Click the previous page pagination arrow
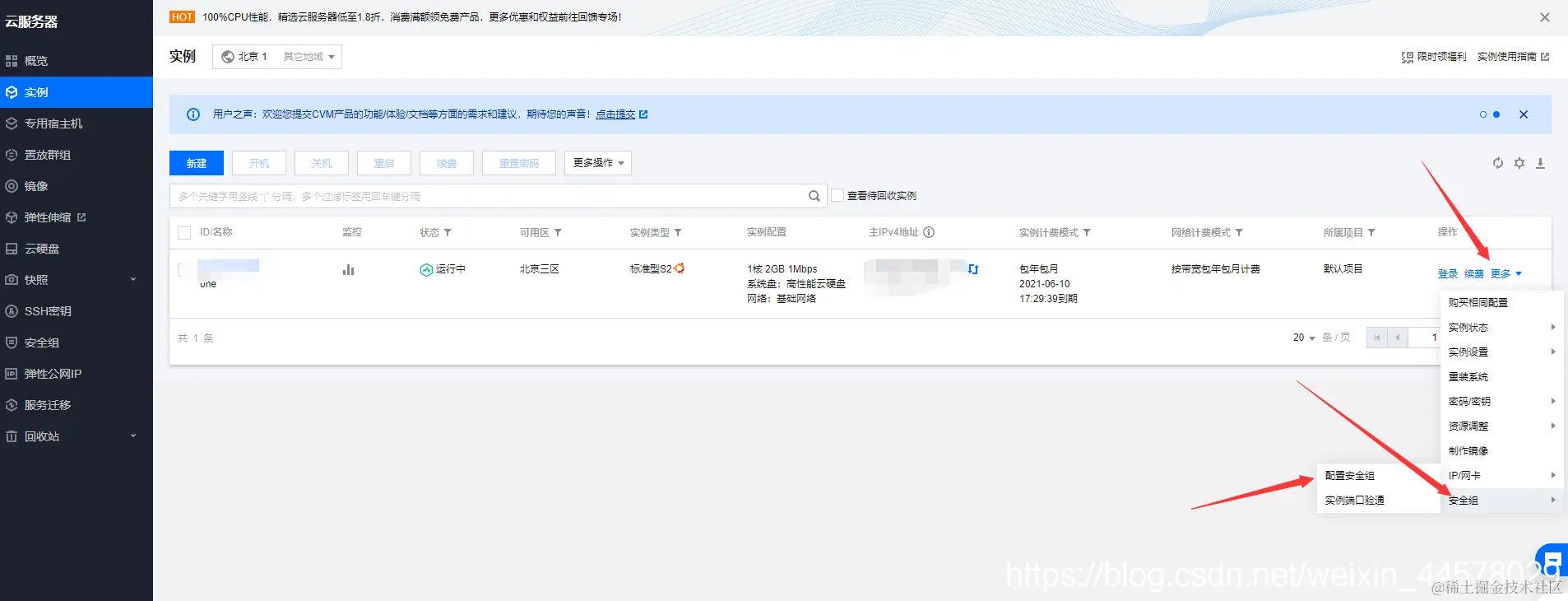 pos(1397,338)
